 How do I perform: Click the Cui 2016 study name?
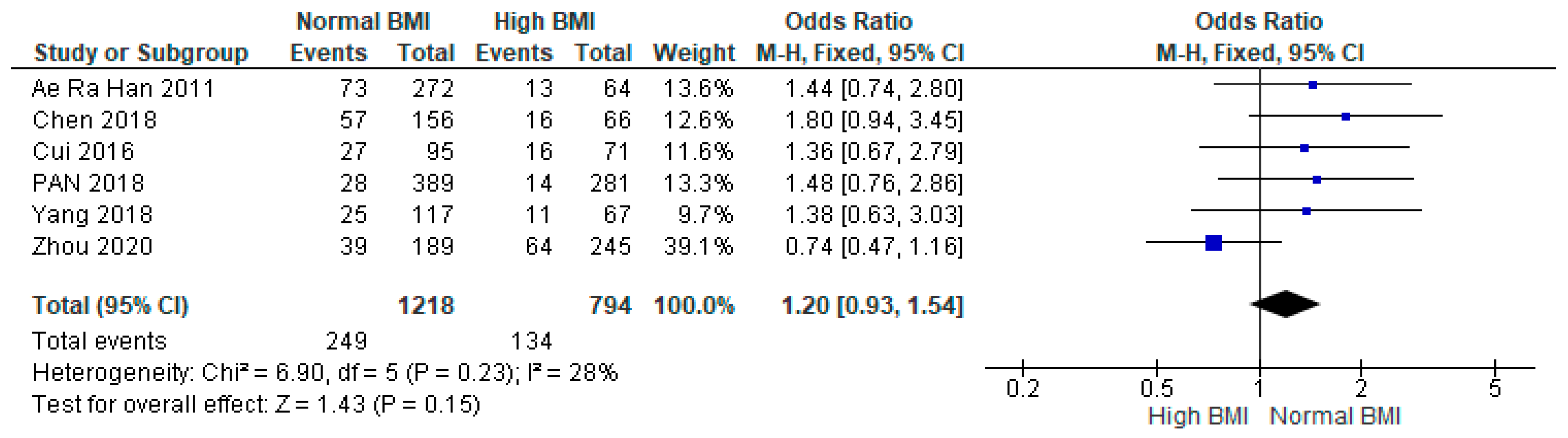83,152
